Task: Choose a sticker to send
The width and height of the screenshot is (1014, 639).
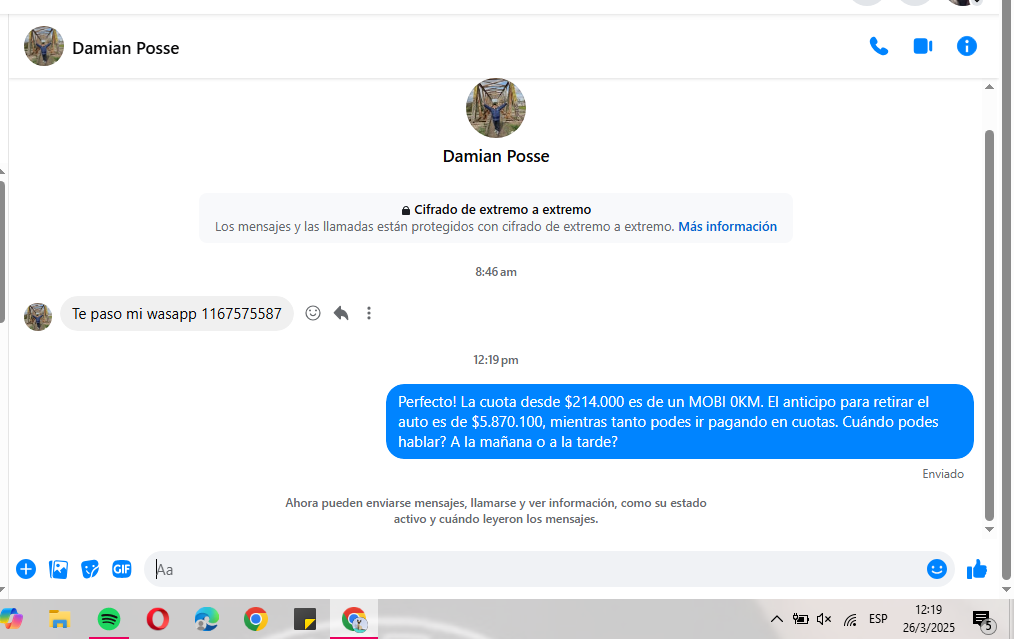Action: 90,569
